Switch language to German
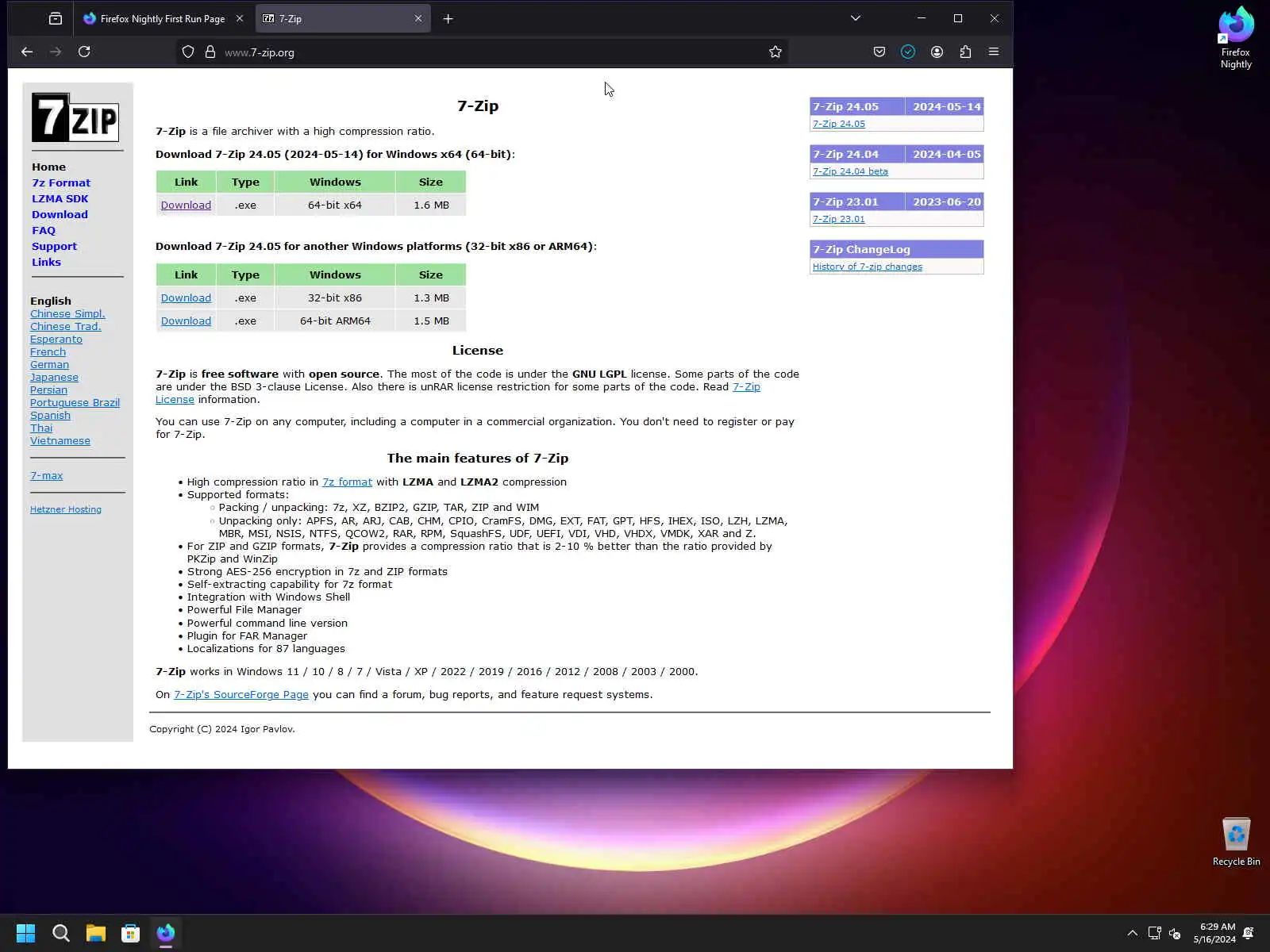 click(x=49, y=364)
